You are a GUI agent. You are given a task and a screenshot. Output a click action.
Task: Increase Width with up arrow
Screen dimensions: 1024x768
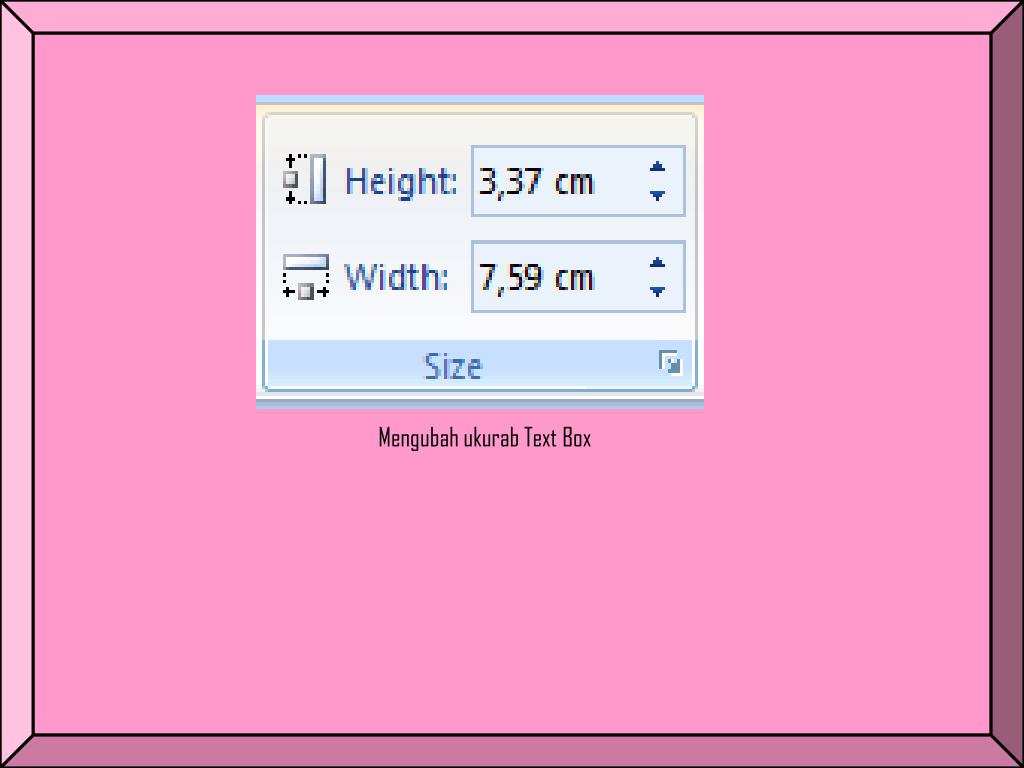[658, 263]
